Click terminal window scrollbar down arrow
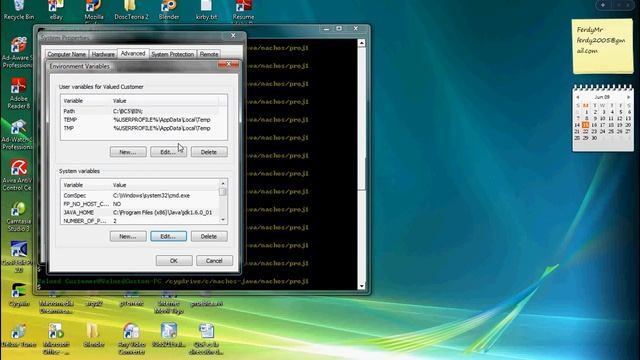The image size is (640, 360). coord(361,286)
